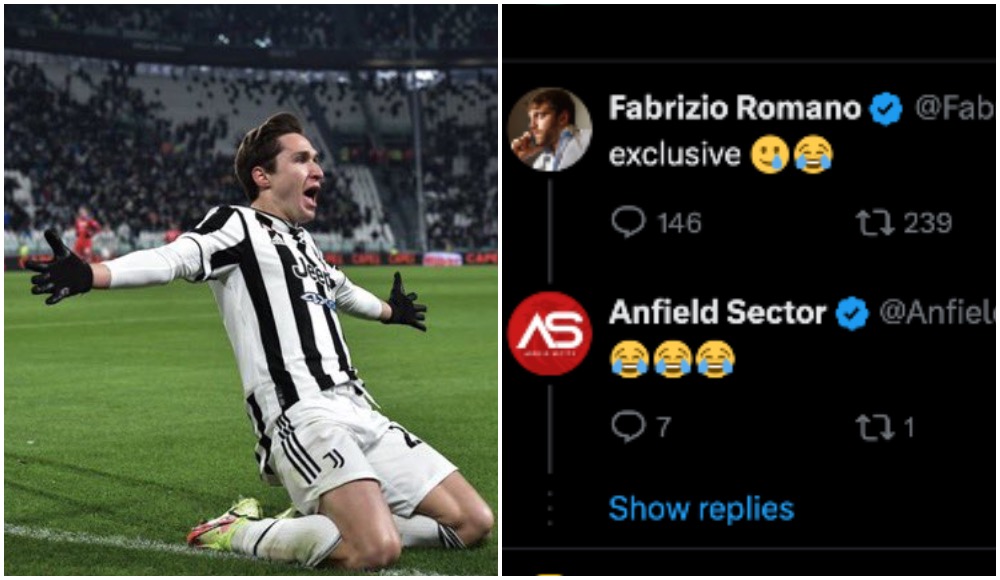Reply to Fabrizio Romano's tweet via the speech bubble icon

(629, 222)
